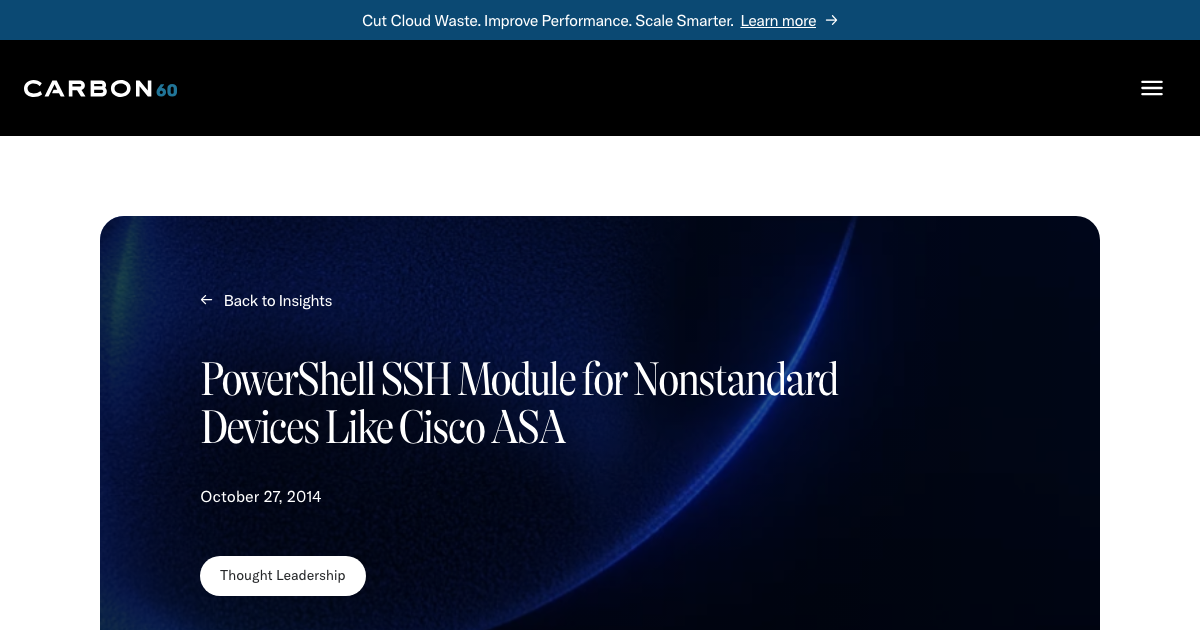This screenshot has height=630, width=1200.
Task: Click the Cut Cloud Waste banner text
Action: 548,20
